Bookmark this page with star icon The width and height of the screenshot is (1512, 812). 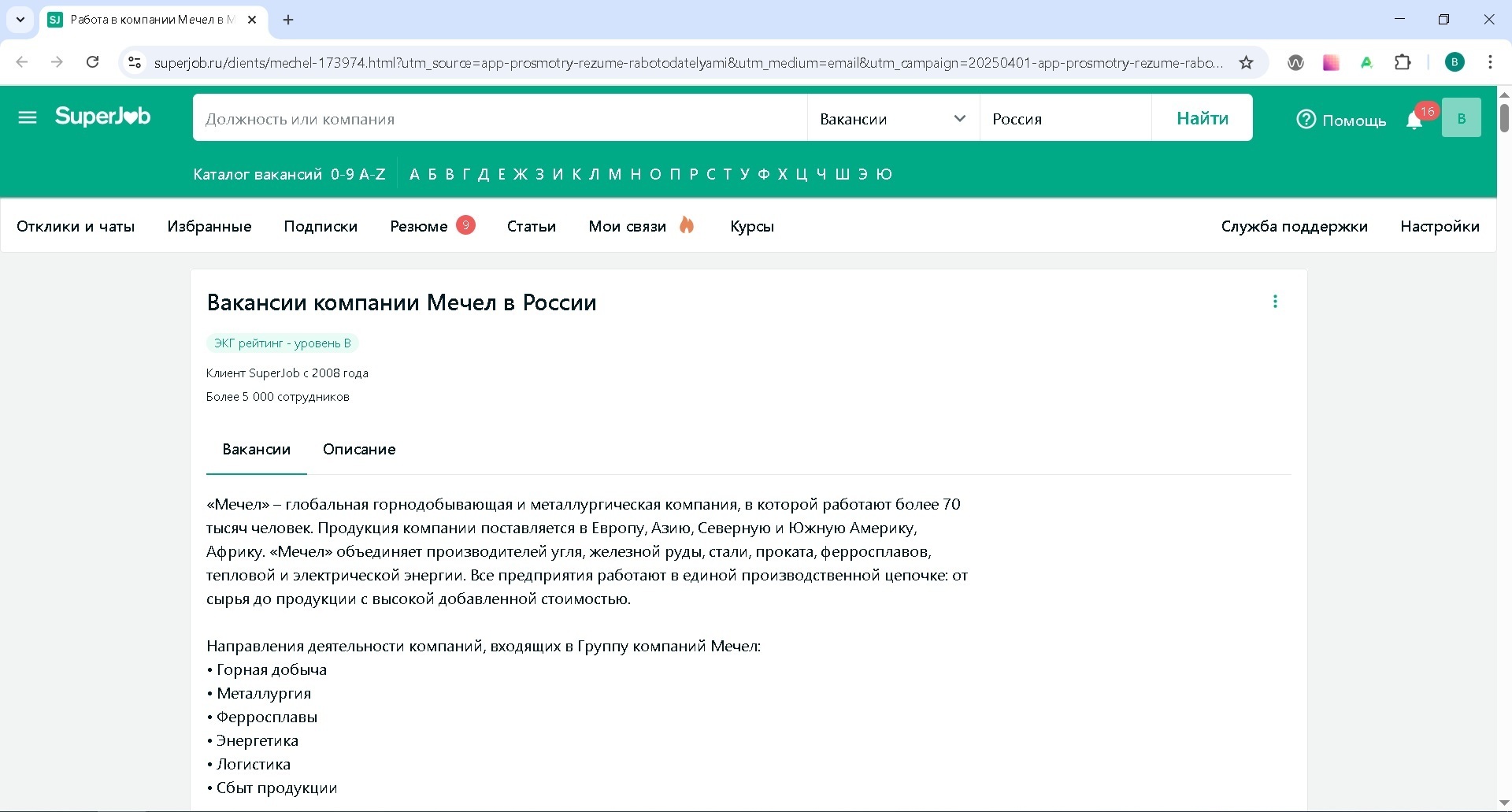1246,63
